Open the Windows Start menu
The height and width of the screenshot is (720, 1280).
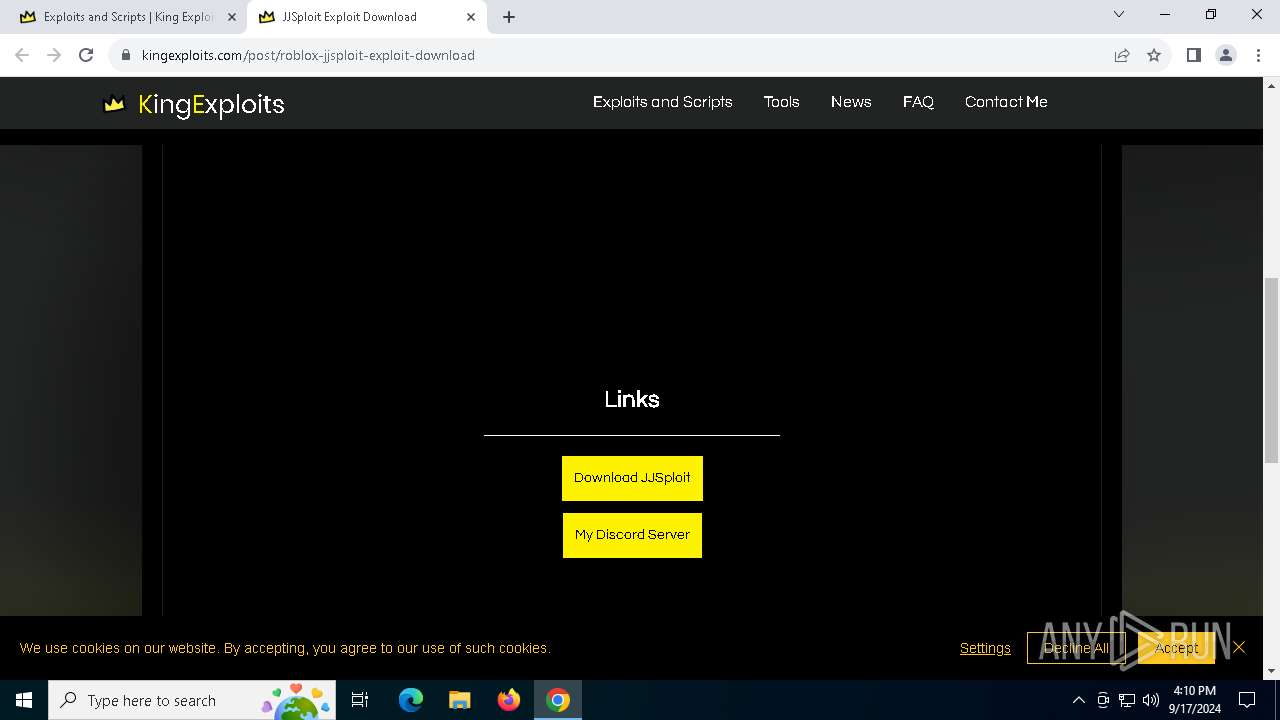[24, 700]
